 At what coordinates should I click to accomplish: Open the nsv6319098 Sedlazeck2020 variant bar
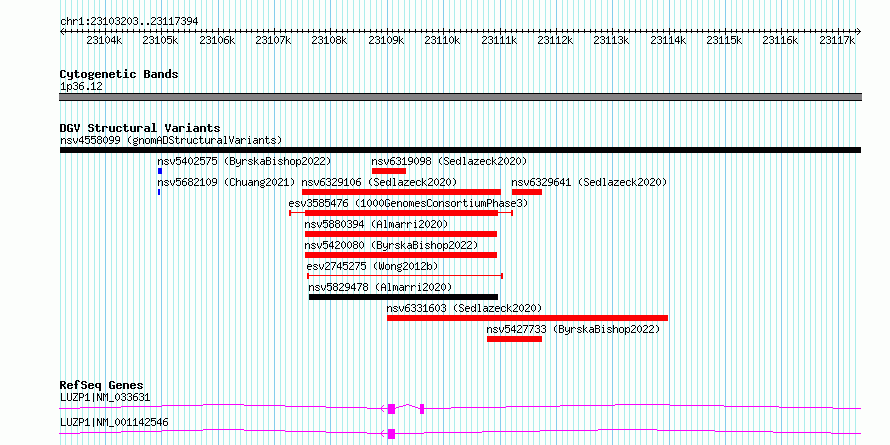tap(389, 171)
